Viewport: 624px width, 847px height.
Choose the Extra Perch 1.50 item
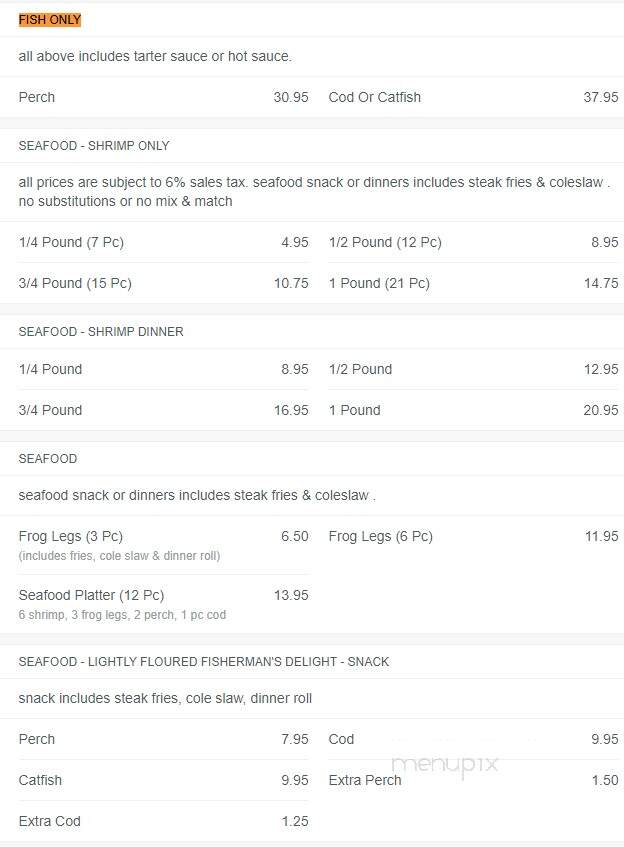[x=473, y=781]
